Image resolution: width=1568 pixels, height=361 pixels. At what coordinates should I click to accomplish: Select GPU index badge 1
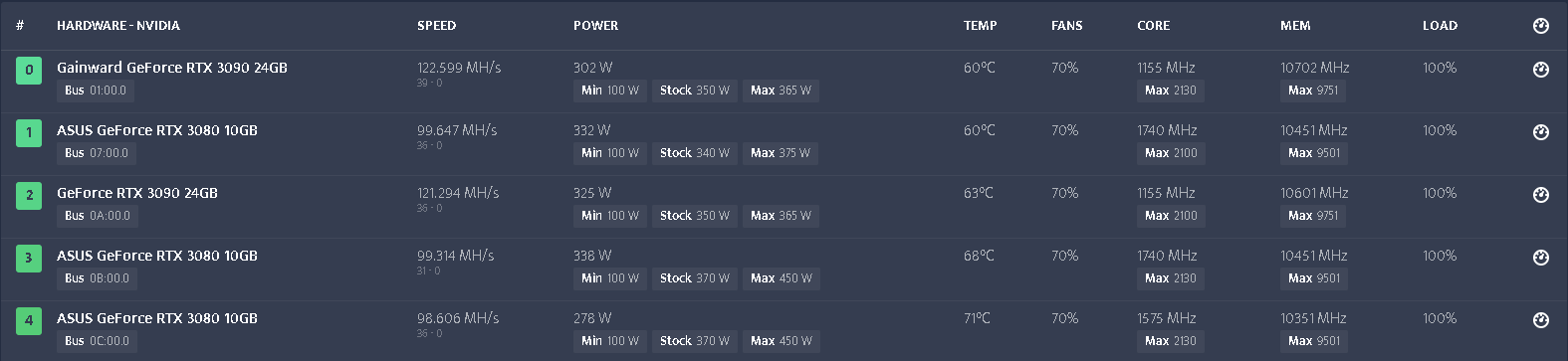click(29, 132)
